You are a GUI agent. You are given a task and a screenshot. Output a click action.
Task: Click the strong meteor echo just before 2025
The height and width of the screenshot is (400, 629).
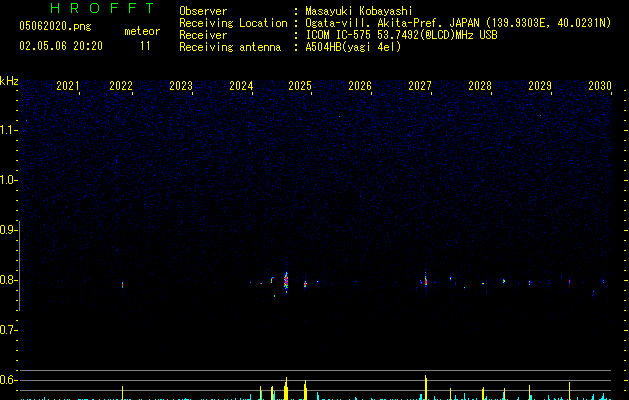[x=286, y=281]
